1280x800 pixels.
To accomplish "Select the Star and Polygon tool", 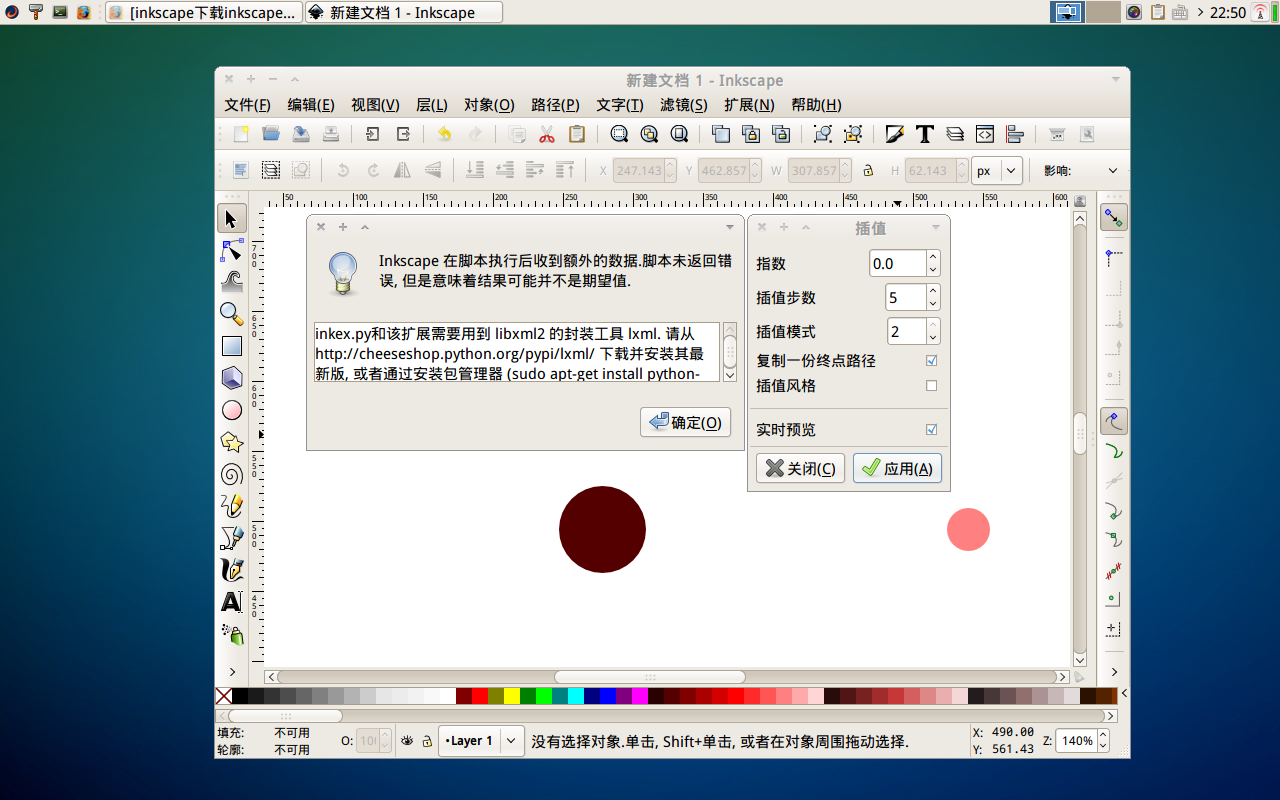I will click(232, 443).
